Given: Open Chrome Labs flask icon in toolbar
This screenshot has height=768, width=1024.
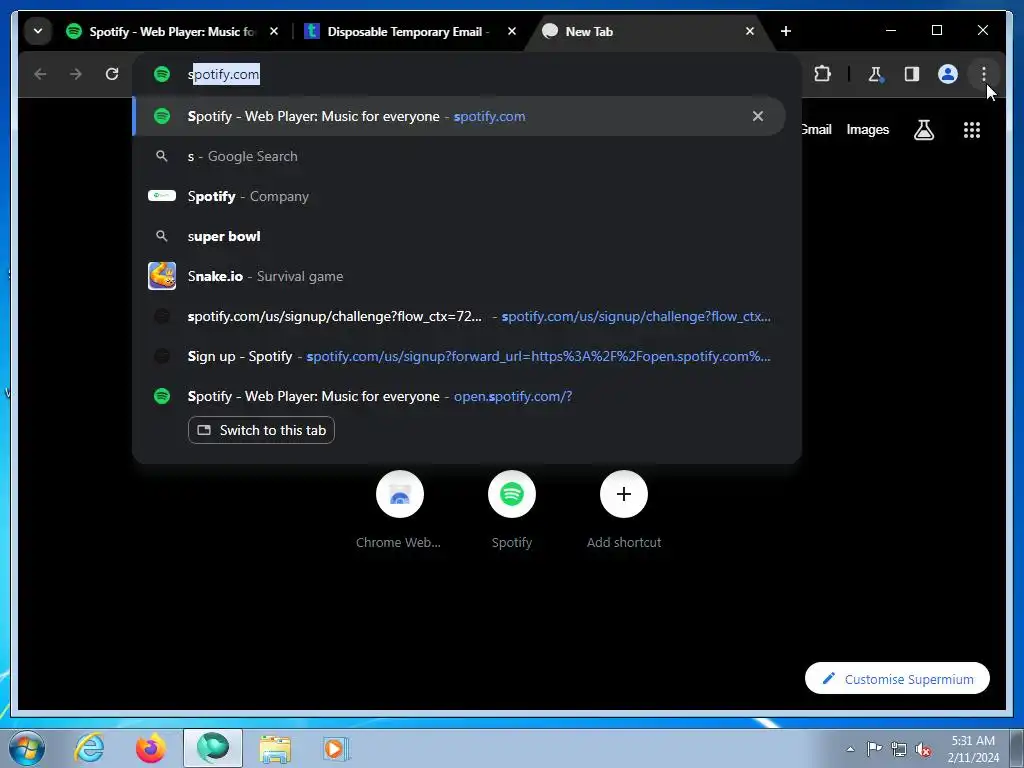Looking at the screenshot, I should [x=876, y=74].
